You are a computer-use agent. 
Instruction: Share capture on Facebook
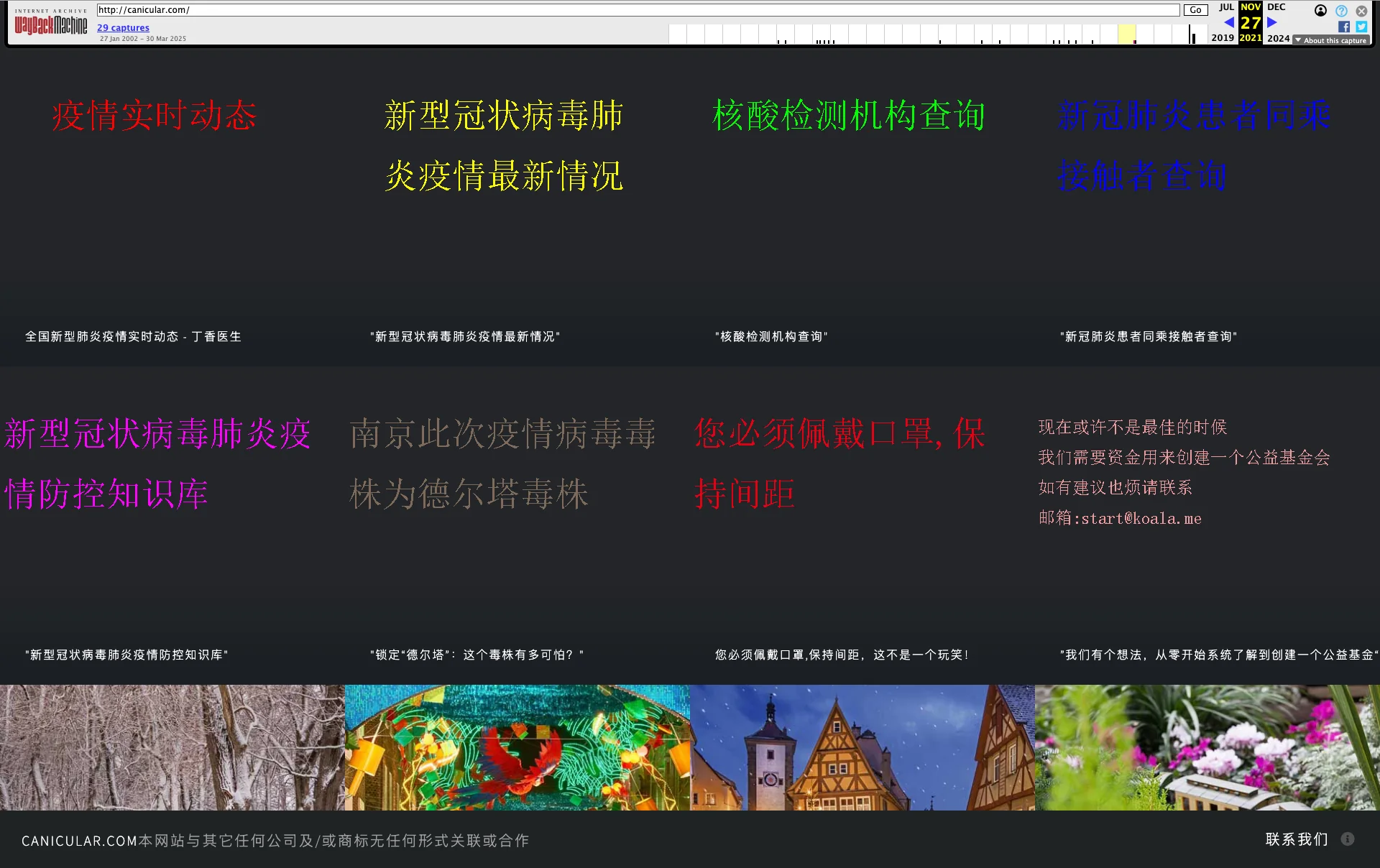pyautogui.click(x=1344, y=27)
